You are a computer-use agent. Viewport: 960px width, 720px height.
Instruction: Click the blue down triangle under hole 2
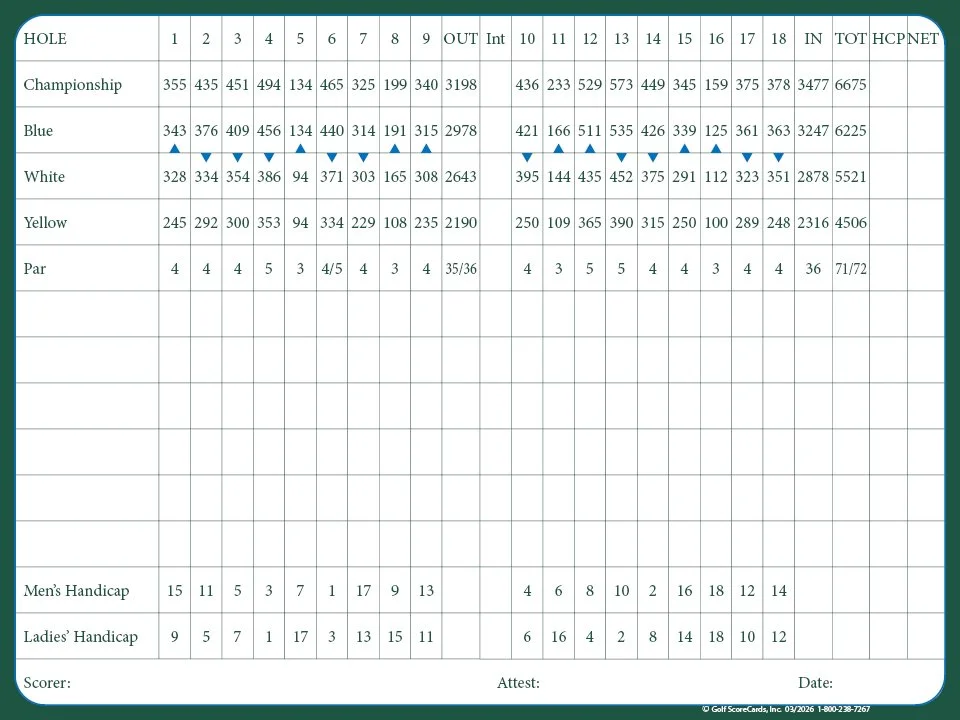(x=206, y=157)
